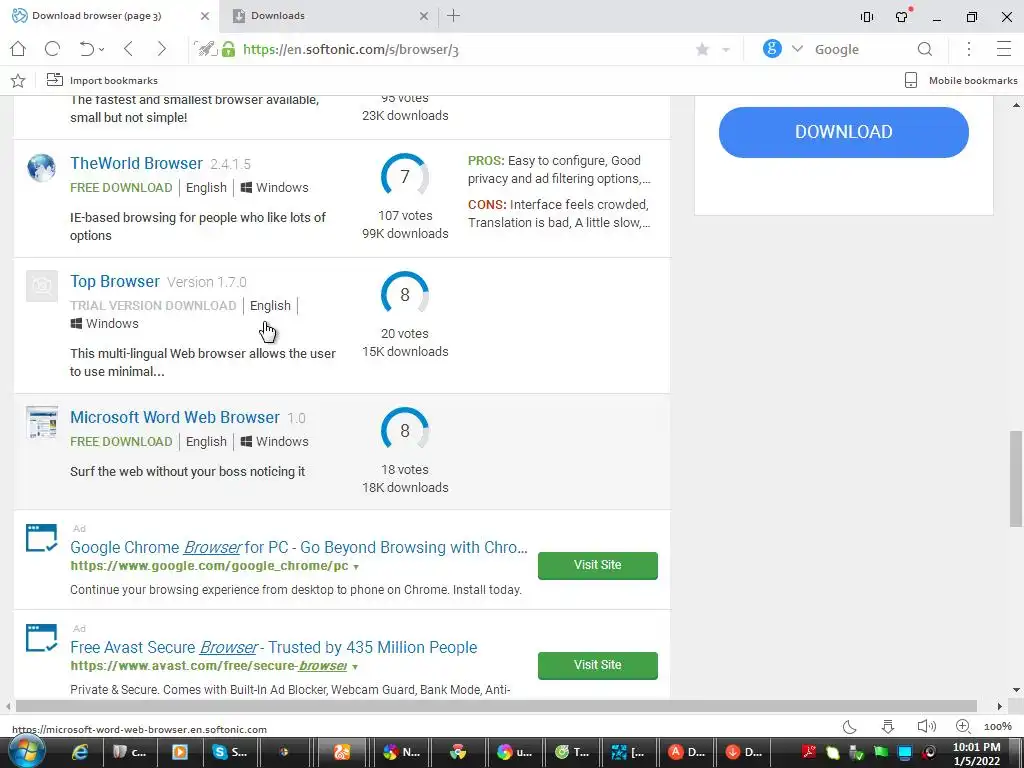Open the Free Avast Secure Browser ad
Image resolution: width=1024 pixels, height=768 pixels.
point(274,647)
